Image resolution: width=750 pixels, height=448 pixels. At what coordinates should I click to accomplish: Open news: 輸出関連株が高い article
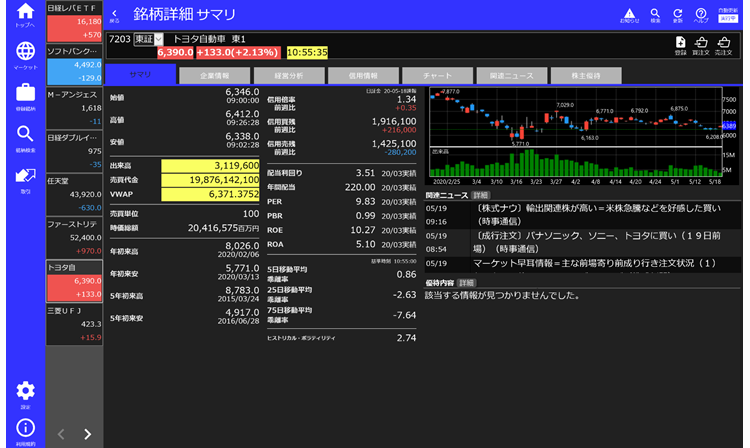click(583, 215)
